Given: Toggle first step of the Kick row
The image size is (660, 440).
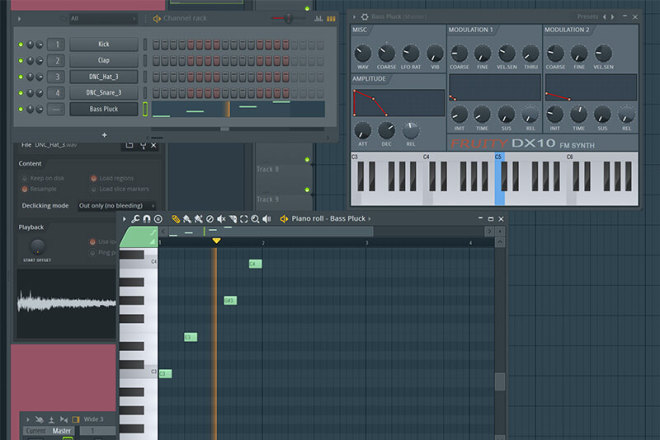Looking at the screenshot, I should 156,45.
